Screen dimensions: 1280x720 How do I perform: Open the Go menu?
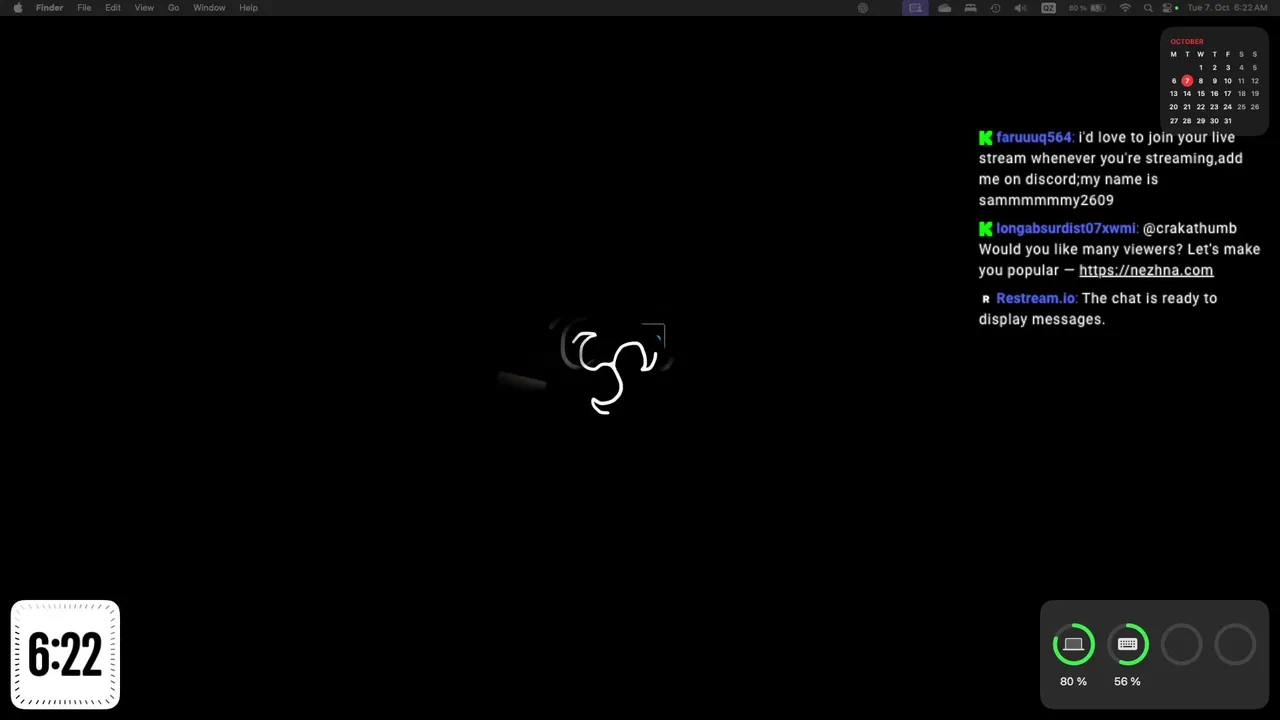(173, 7)
